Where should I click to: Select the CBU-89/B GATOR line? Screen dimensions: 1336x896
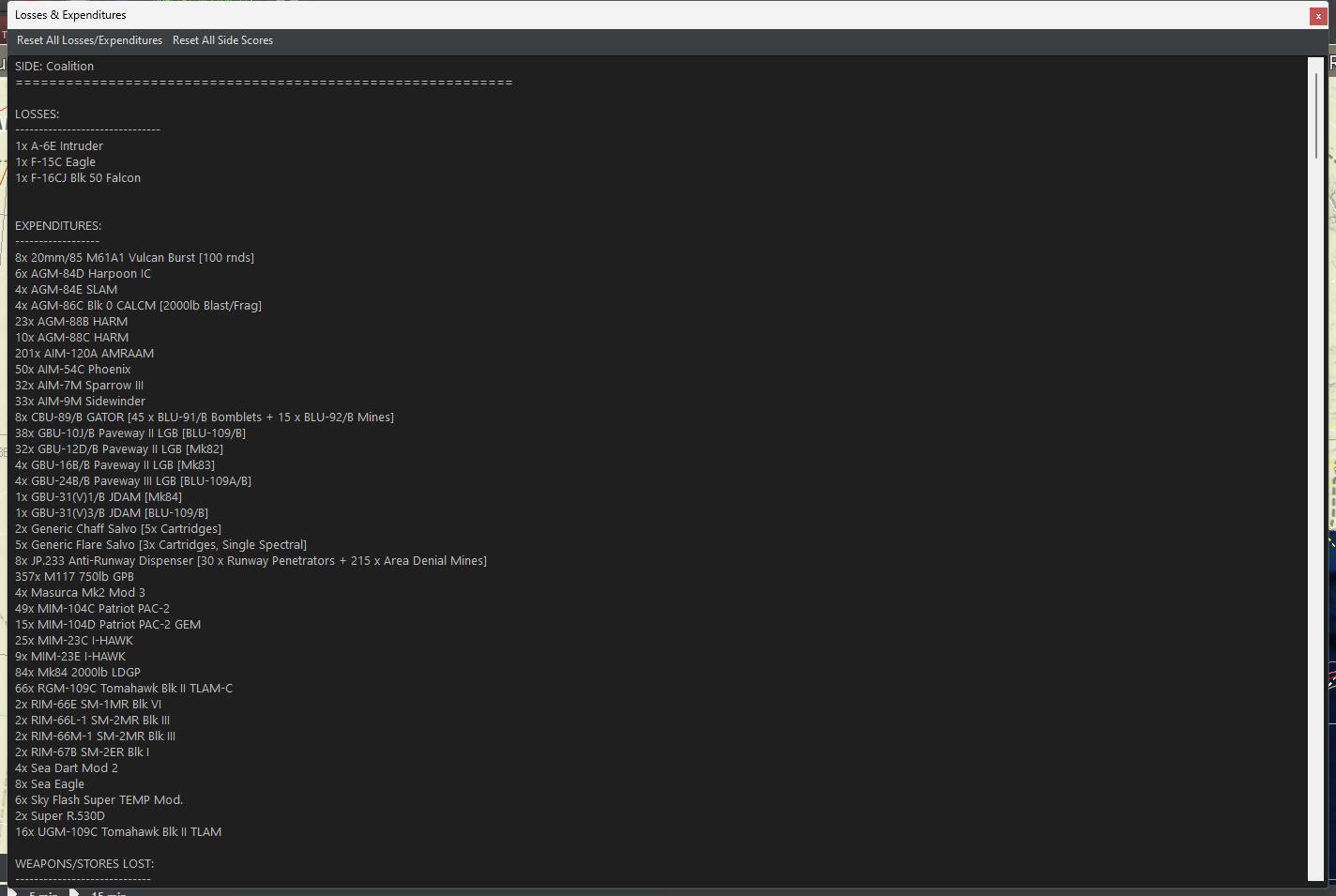tap(205, 418)
